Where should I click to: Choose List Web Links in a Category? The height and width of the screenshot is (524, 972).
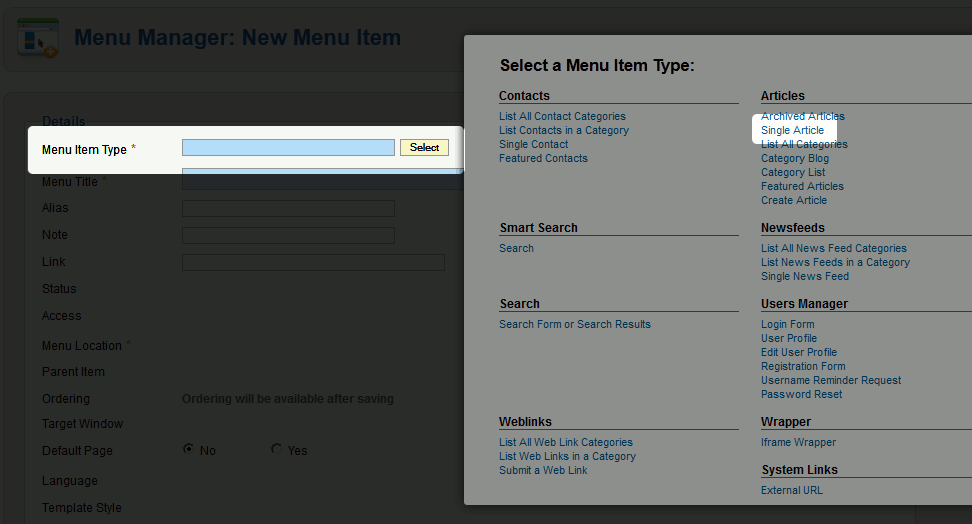(x=568, y=456)
